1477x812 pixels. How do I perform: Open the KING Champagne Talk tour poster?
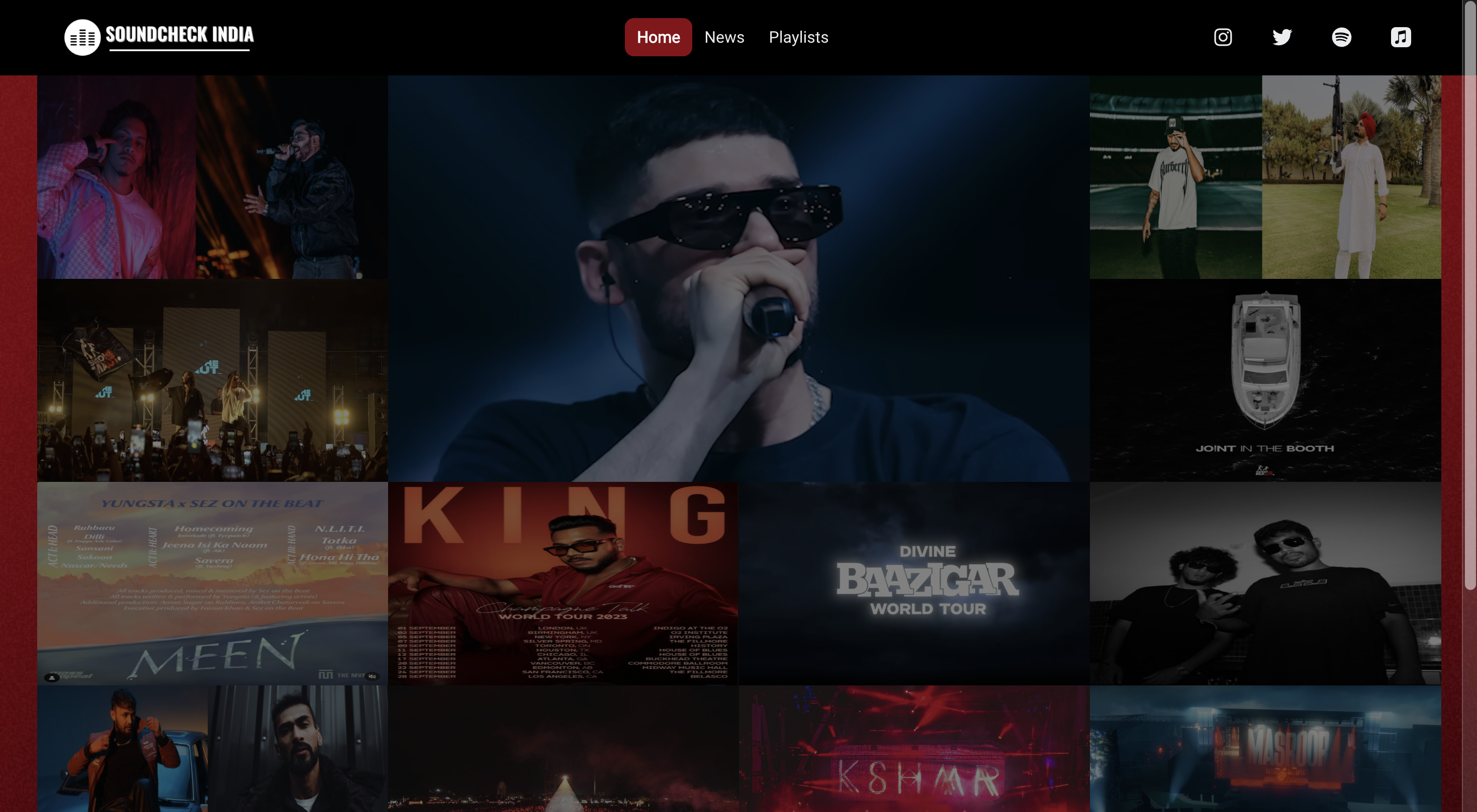pyautogui.click(x=563, y=583)
